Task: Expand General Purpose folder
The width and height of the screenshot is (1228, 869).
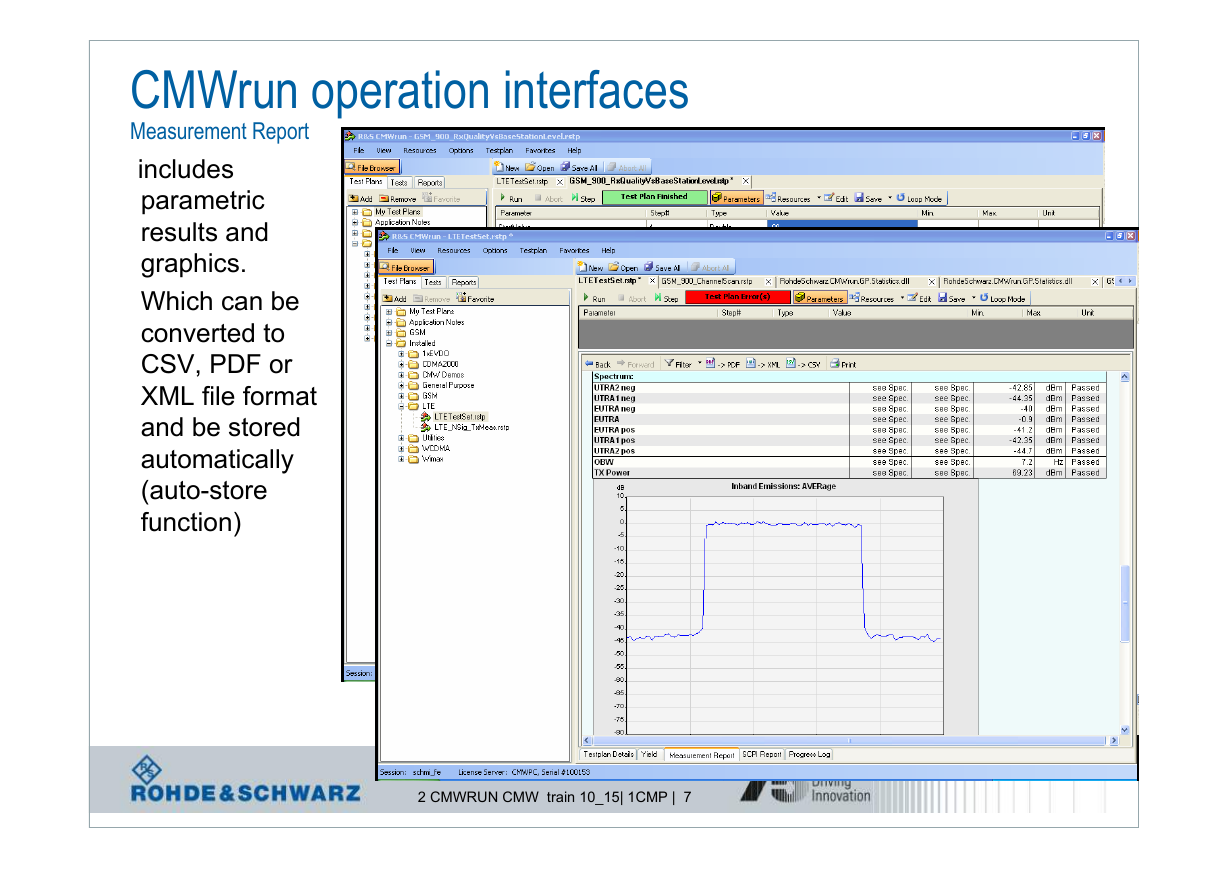Action: pos(401,385)
